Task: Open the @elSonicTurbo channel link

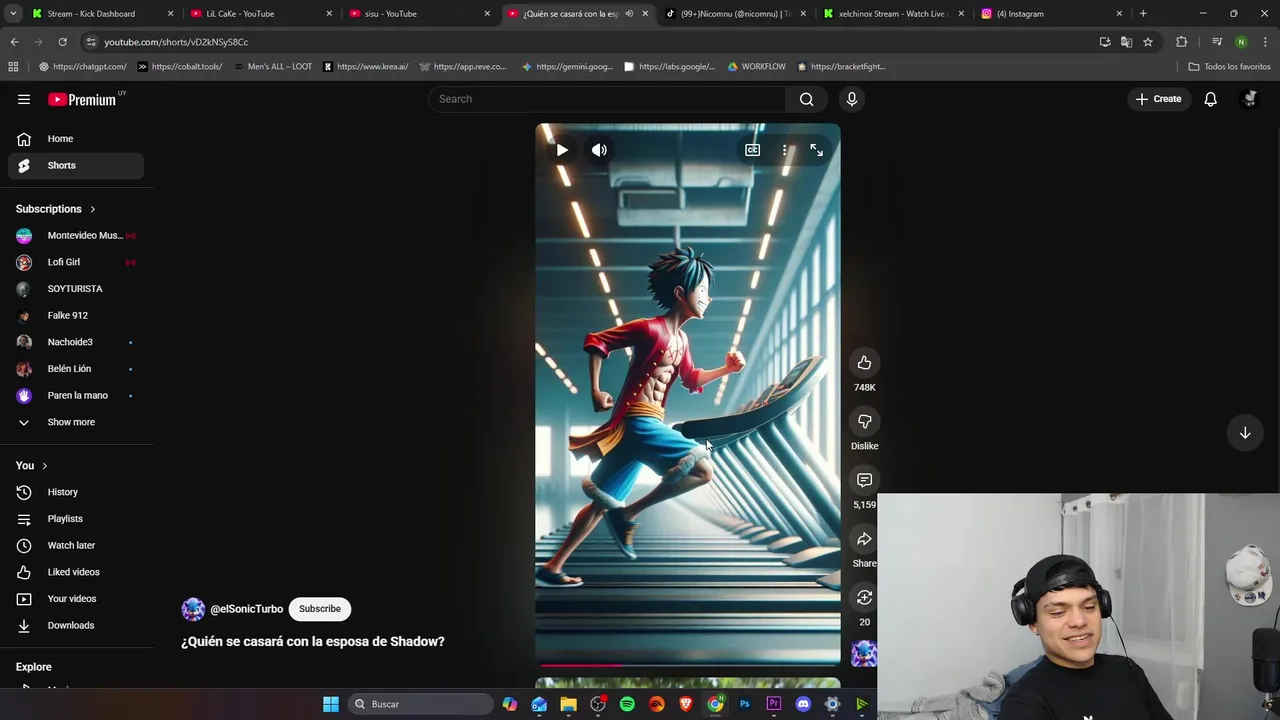Action: (x=246, y=609)
